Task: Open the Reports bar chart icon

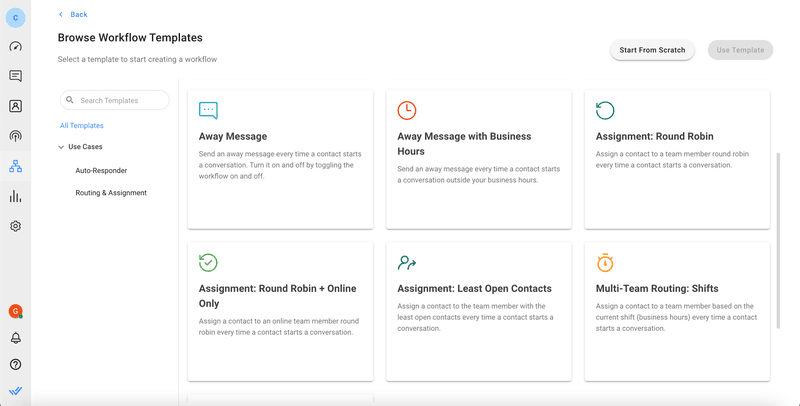Action: click(15, 196)
